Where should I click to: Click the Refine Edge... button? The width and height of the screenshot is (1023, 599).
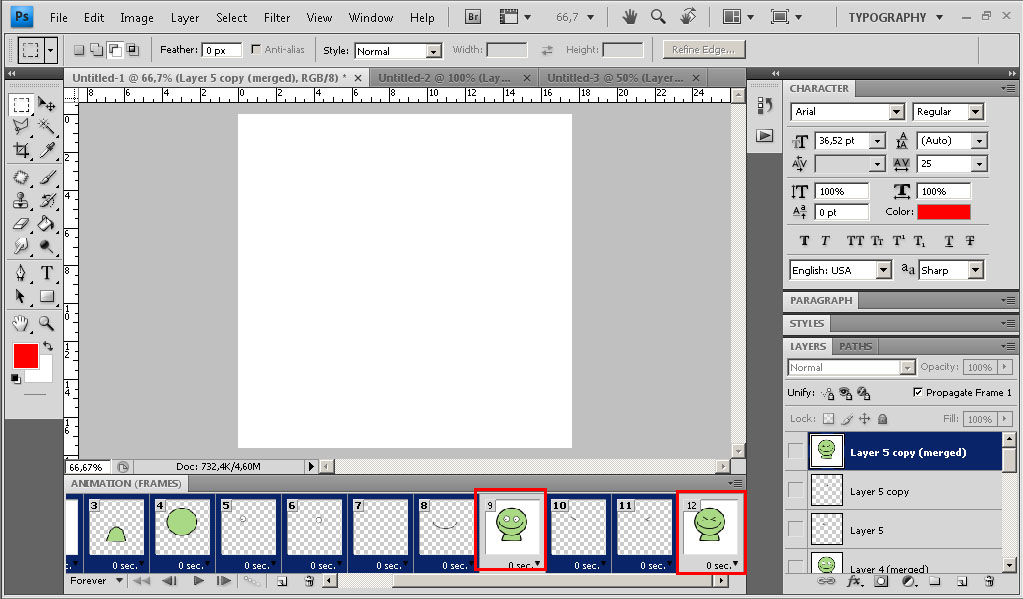pos(703,50)
